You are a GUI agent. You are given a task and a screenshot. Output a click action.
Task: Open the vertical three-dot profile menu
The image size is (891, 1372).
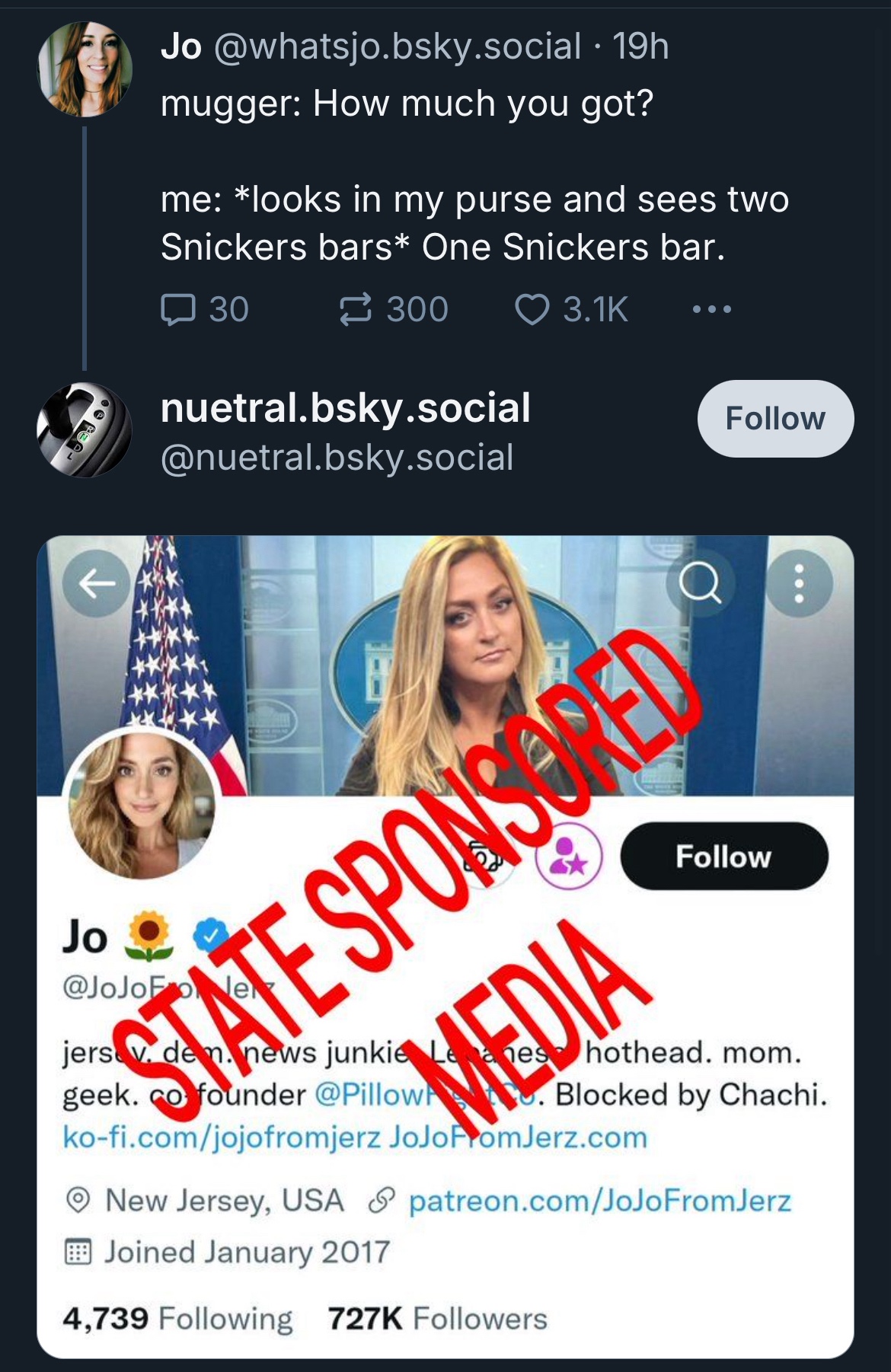tap(799, 584)
